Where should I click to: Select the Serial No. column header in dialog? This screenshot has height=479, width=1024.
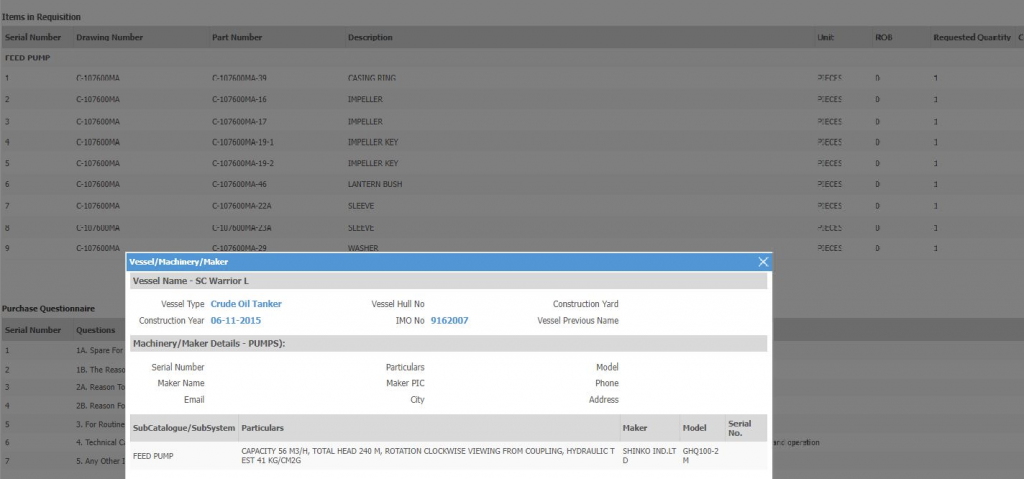click(x=740, y=428)
